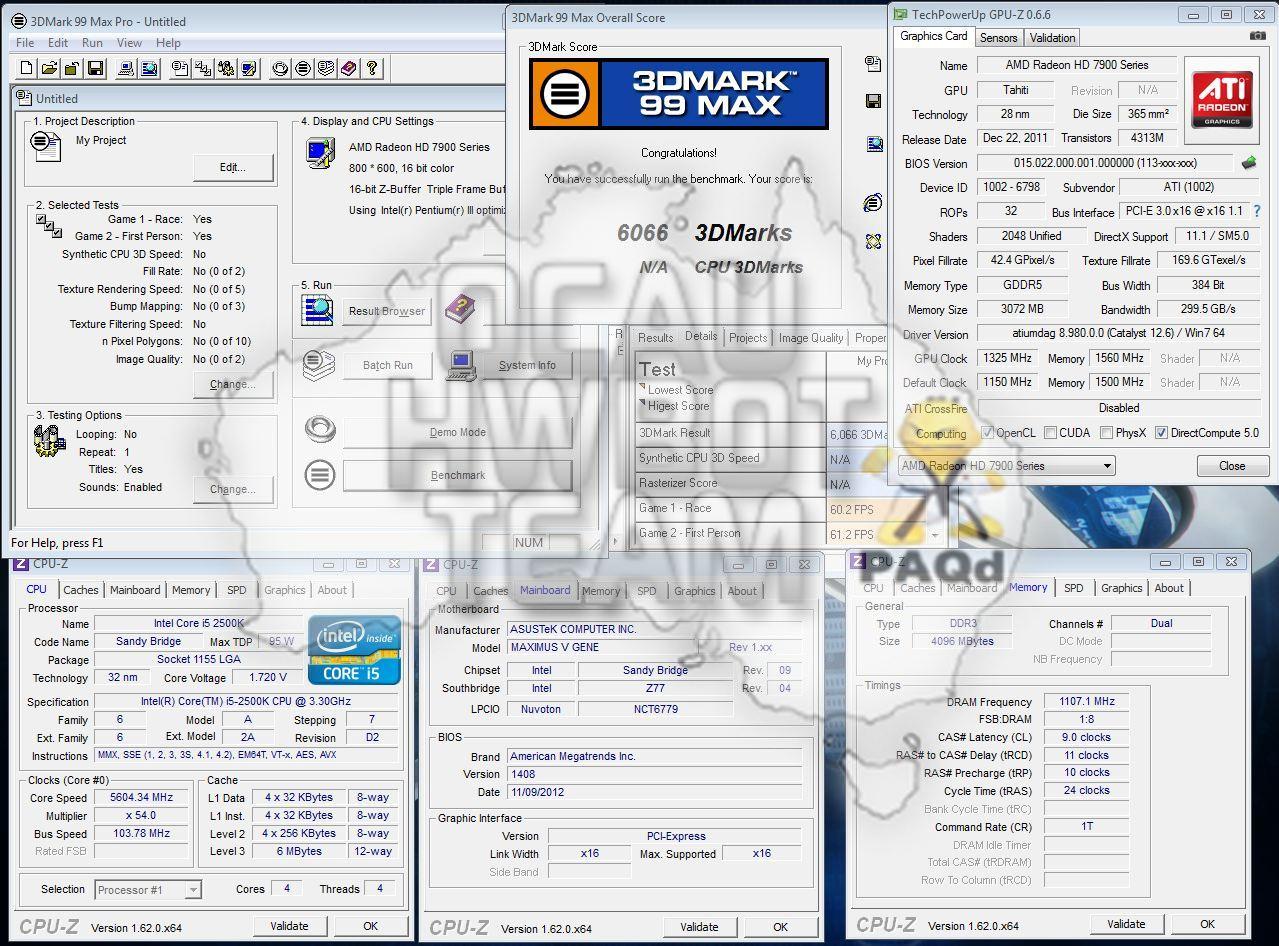Click the DRAM Frequency 1107.1 MHz value
Screen dimensions: 1279x946
pyautogui.click(x=1087, y=702)
